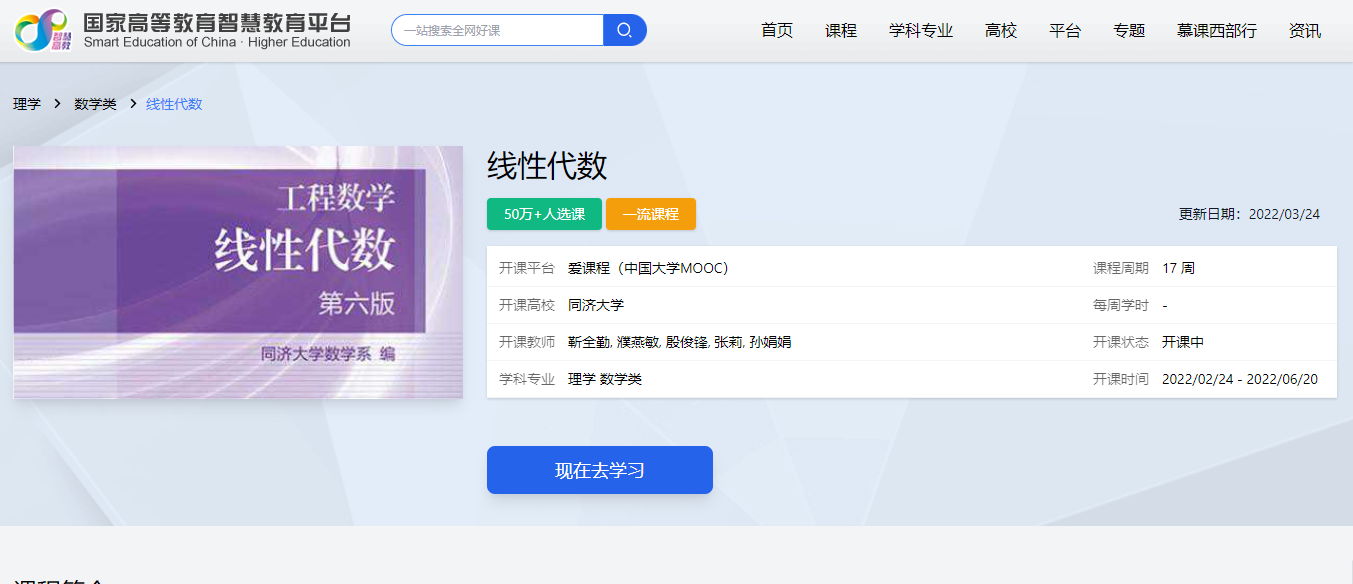This screenshot has height=584, width=1353.
Task: Click the linear algebra course cover image
Action: pyautogui.click(x=238, y=272)
